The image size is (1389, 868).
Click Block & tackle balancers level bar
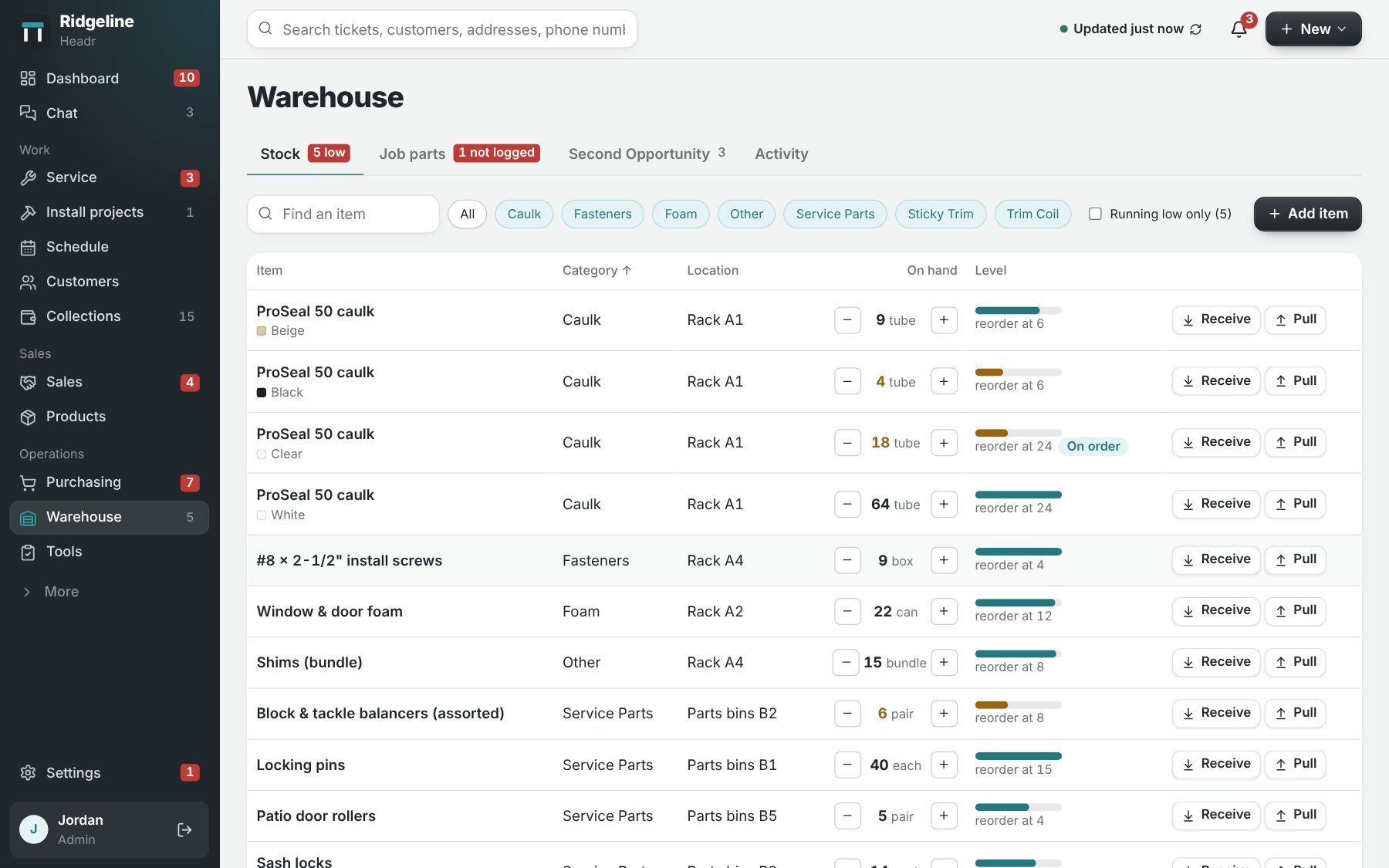coord(1018,704)
